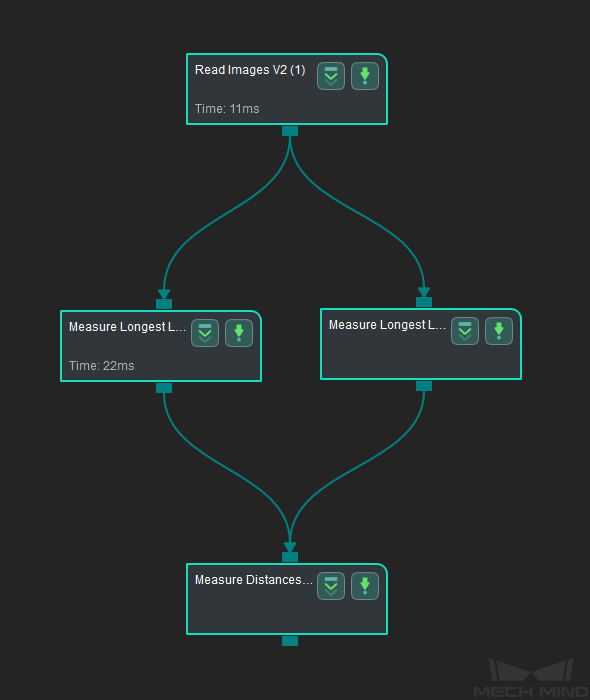This screenshot has width=590, height=700.
Task: Click the Time: 11ms label on Read Images
Action: tap(227, 109)
